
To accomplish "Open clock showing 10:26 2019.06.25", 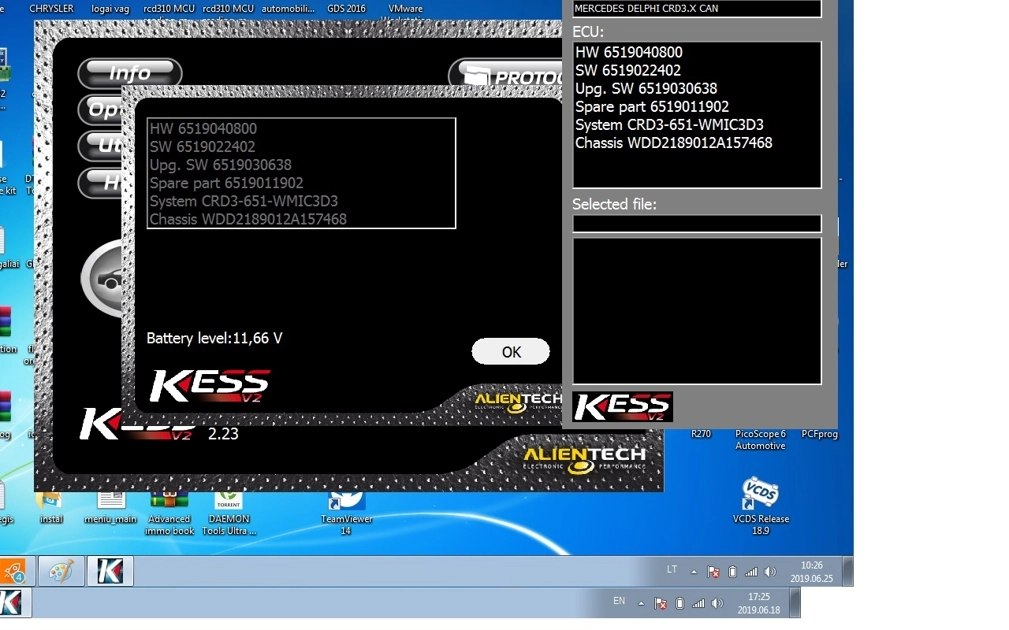I will click(811, 571).
